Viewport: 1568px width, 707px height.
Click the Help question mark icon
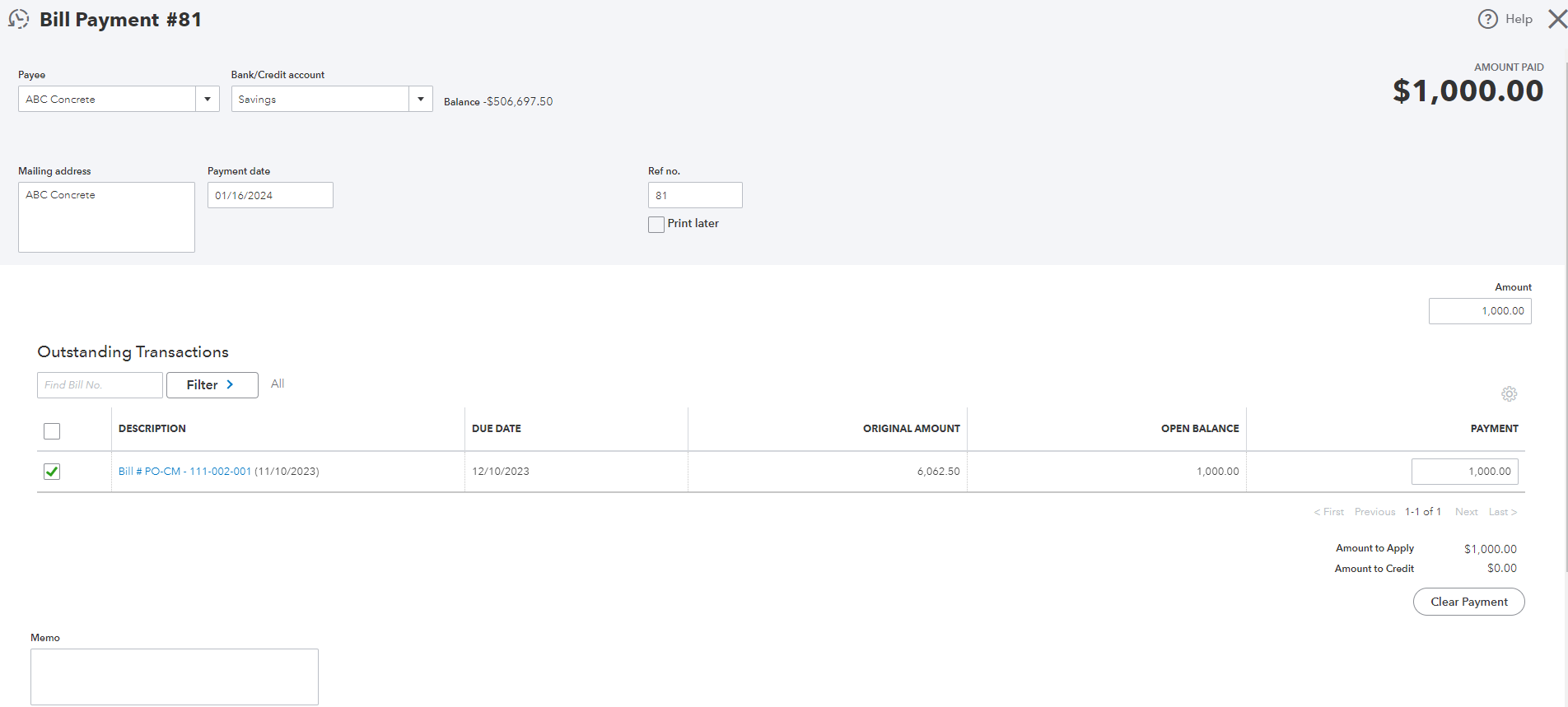1487,19
